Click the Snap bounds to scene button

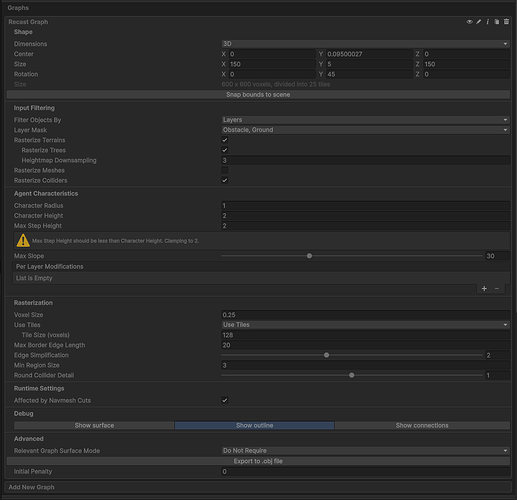pyautogui.click(x=258, y=95)
